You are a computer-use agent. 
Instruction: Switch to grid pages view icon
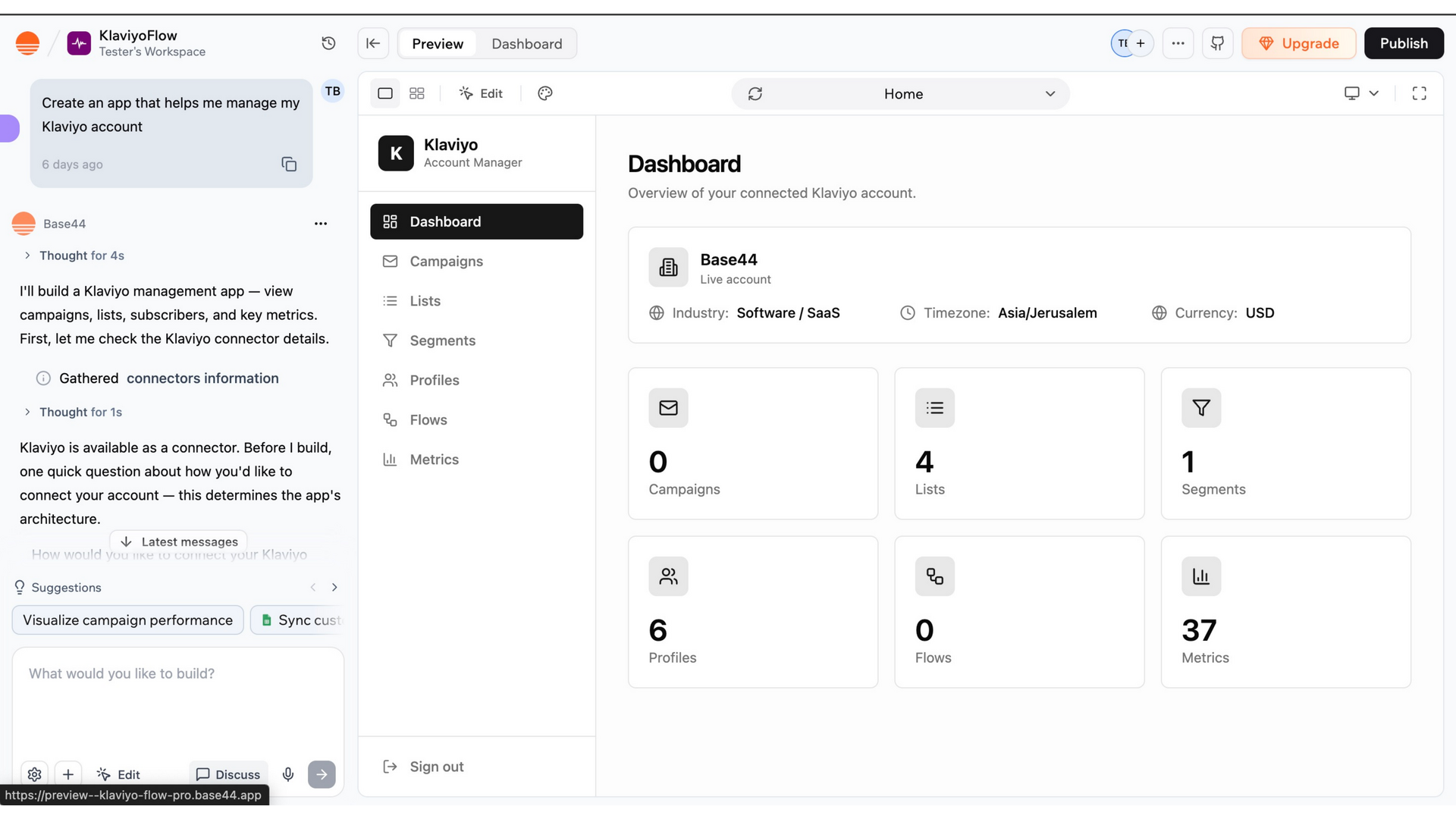pos(417,93)
